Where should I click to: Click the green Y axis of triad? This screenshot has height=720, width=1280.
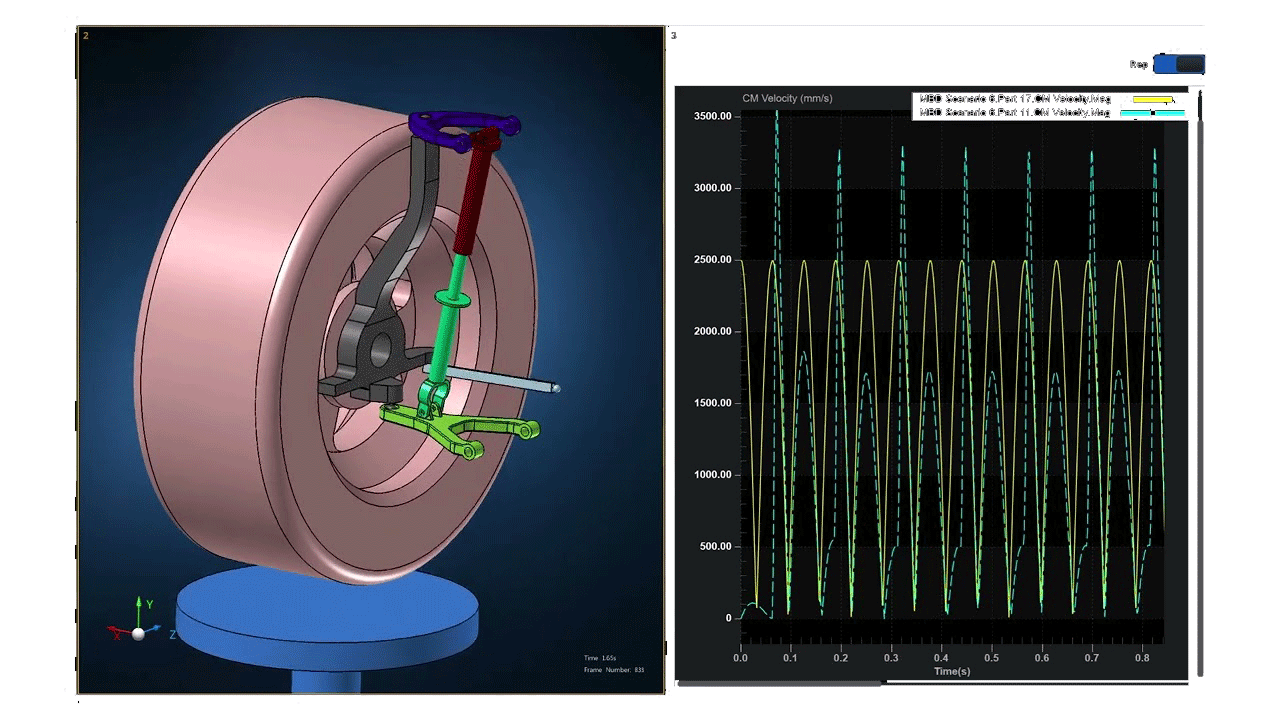click(139, 612)
